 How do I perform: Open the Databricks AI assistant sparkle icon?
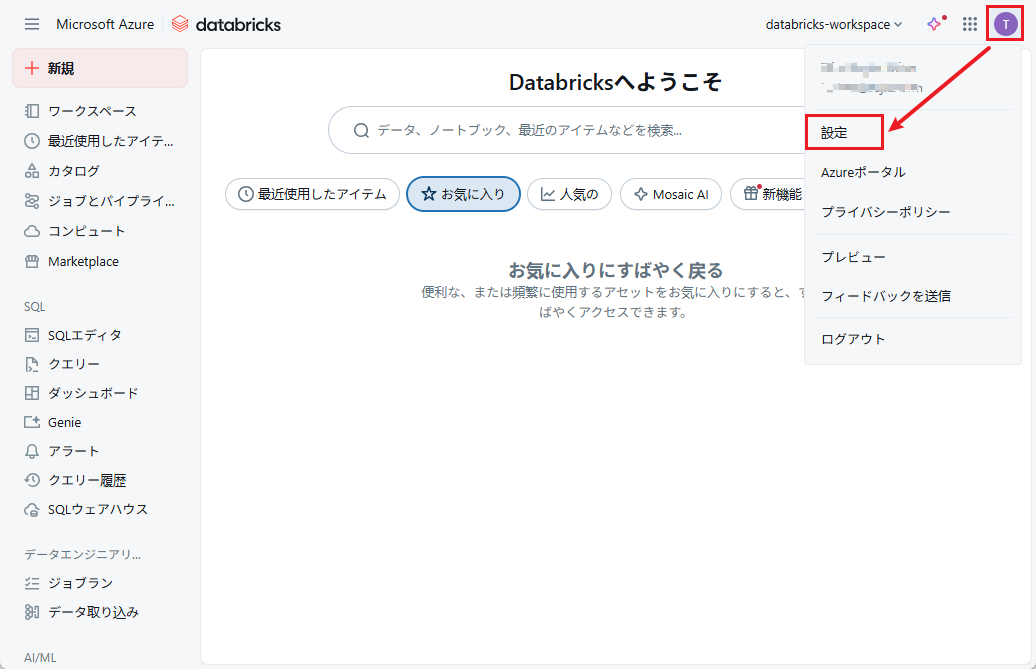pos(934,24)
